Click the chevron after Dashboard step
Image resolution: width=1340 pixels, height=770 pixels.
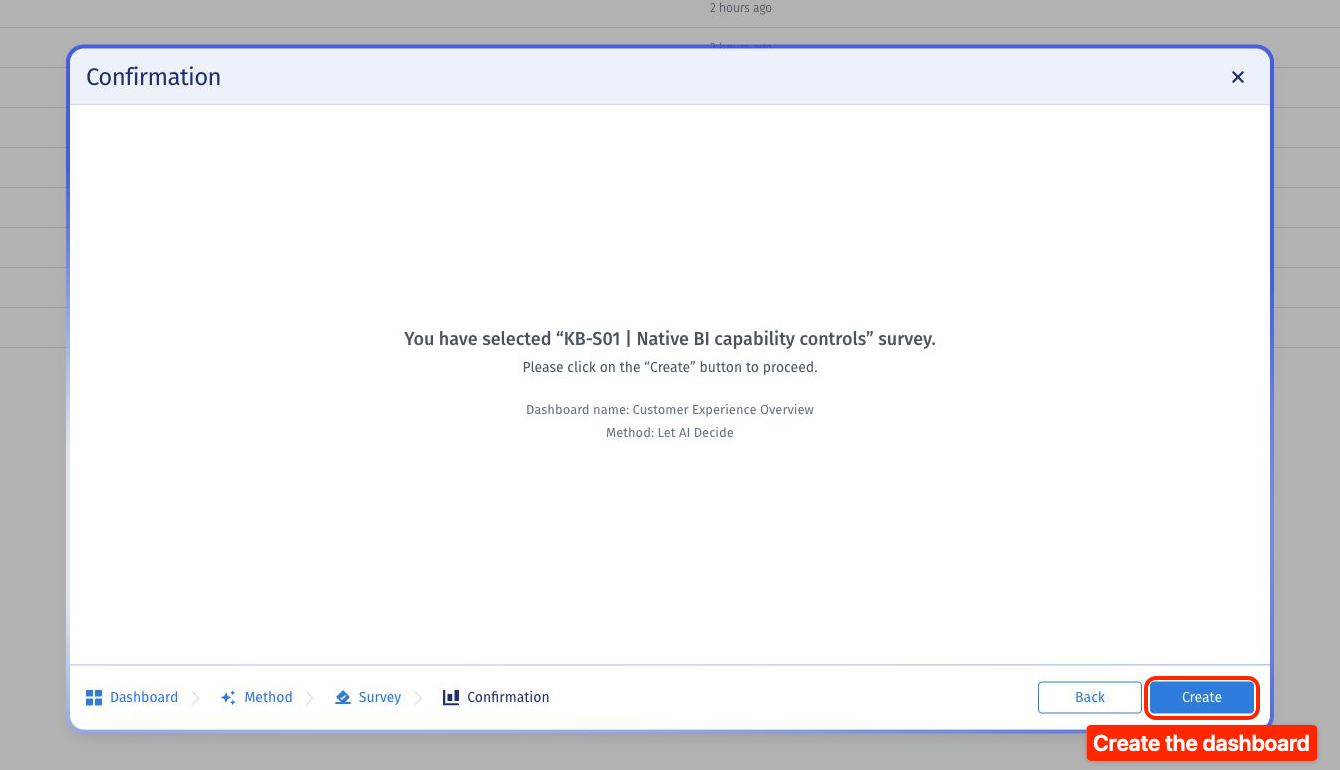point(196,698)
